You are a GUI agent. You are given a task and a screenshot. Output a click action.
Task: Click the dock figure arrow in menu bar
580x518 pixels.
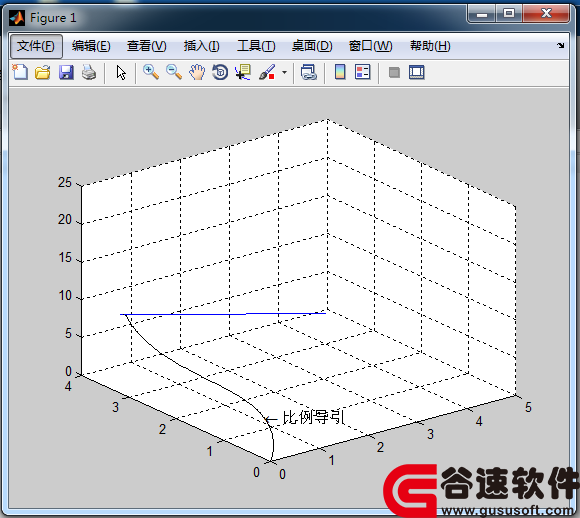pyautogui.click(x=561, y=46)
